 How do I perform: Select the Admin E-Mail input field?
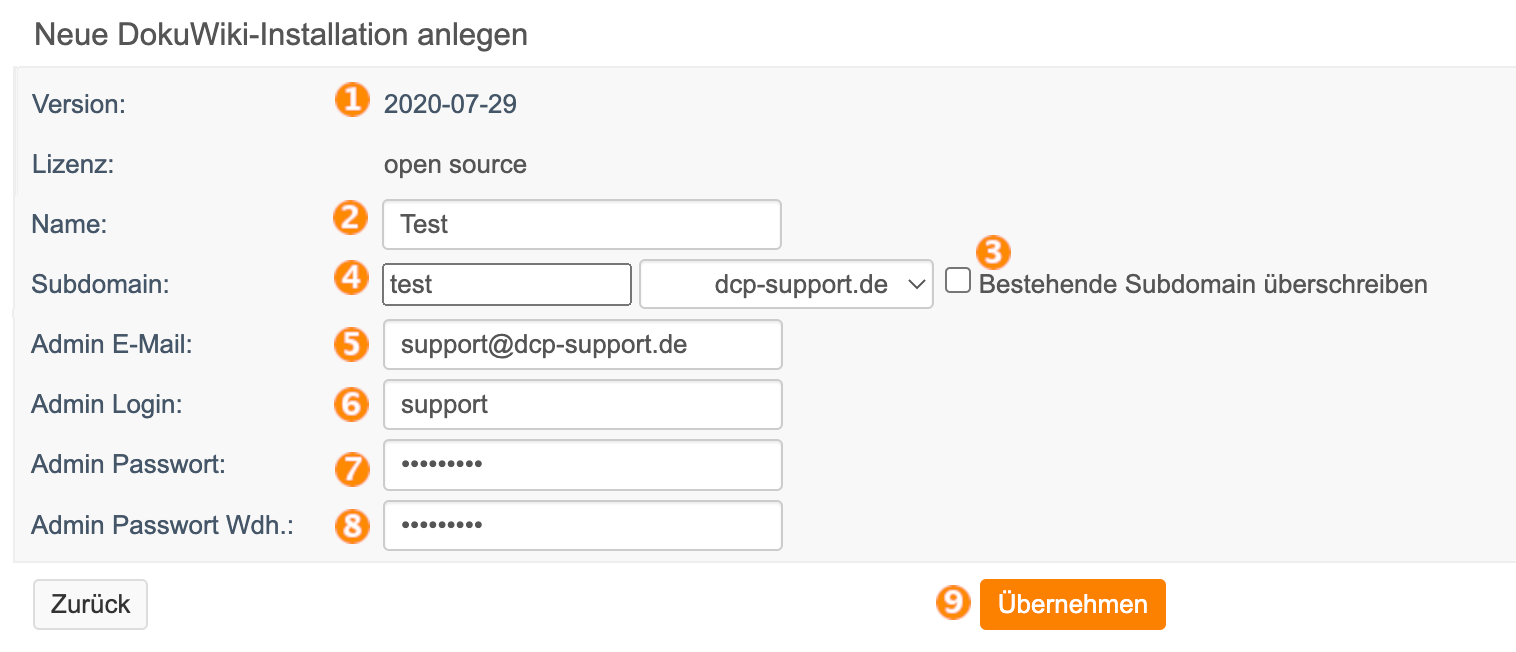tap(582, 345)
